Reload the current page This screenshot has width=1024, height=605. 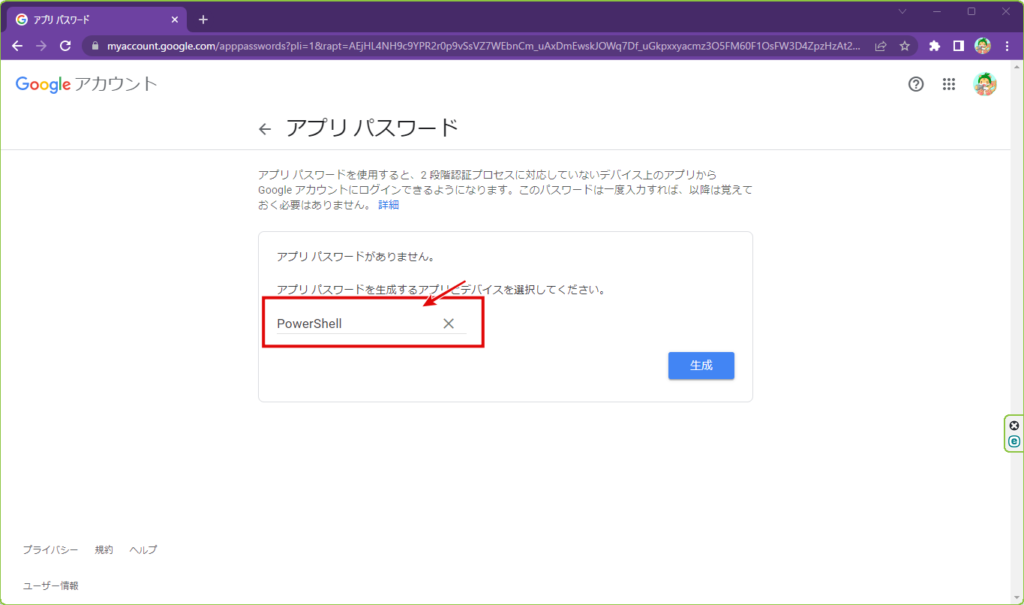65,46
